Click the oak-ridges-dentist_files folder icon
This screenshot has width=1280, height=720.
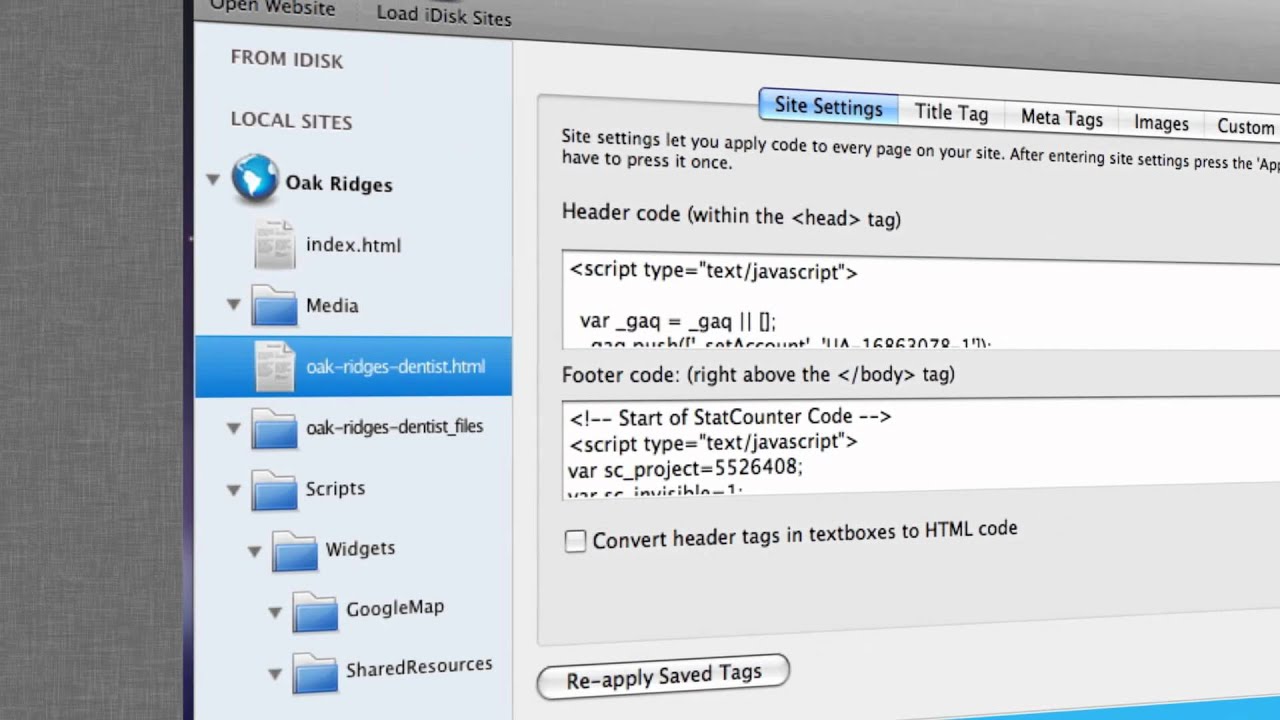coord(275,427)
